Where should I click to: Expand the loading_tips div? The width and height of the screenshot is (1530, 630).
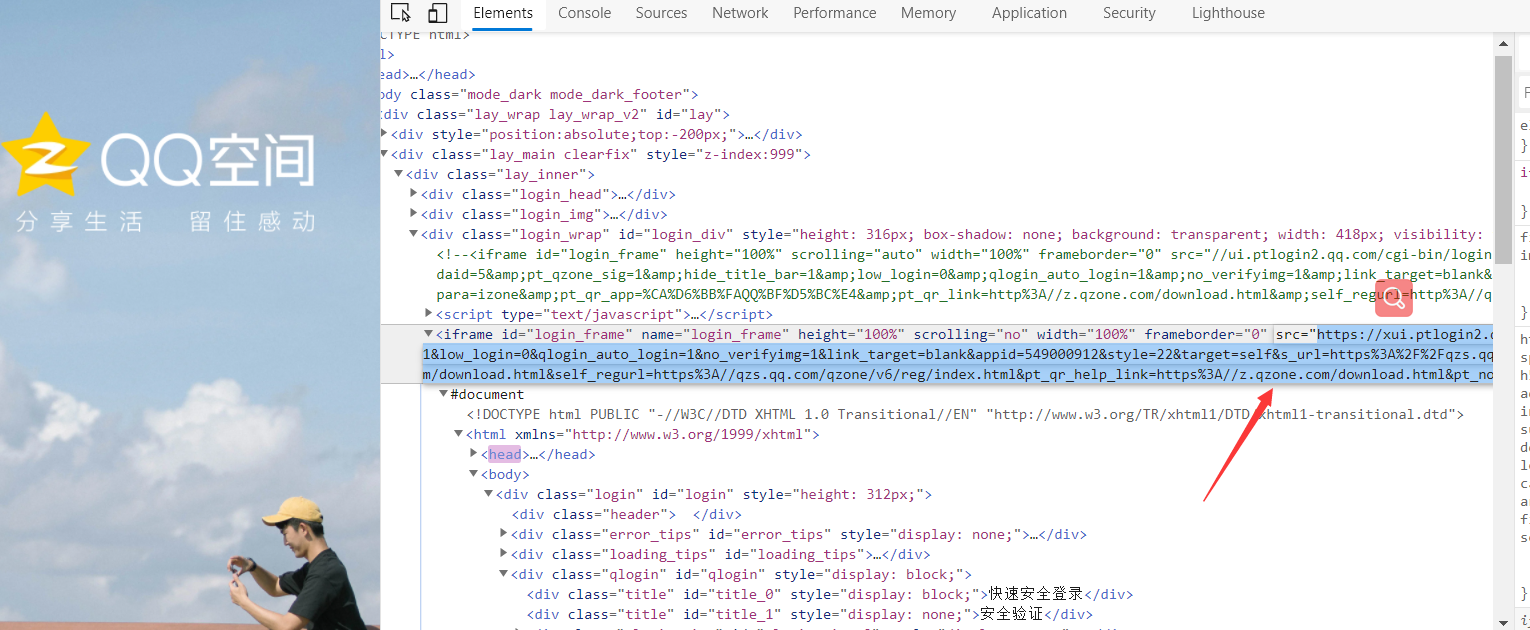click(x=504, y=554)
